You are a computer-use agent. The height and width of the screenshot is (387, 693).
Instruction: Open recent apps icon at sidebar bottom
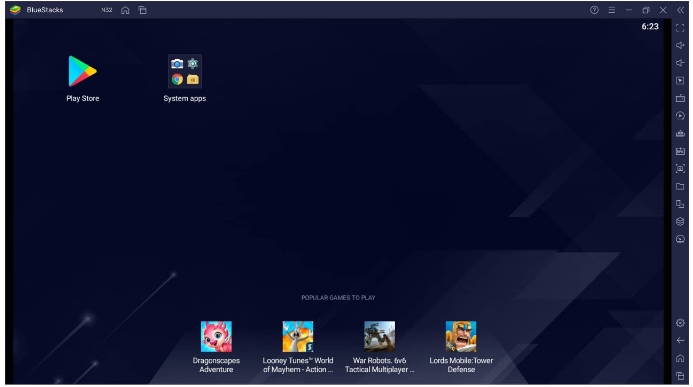tap(680, 376)
